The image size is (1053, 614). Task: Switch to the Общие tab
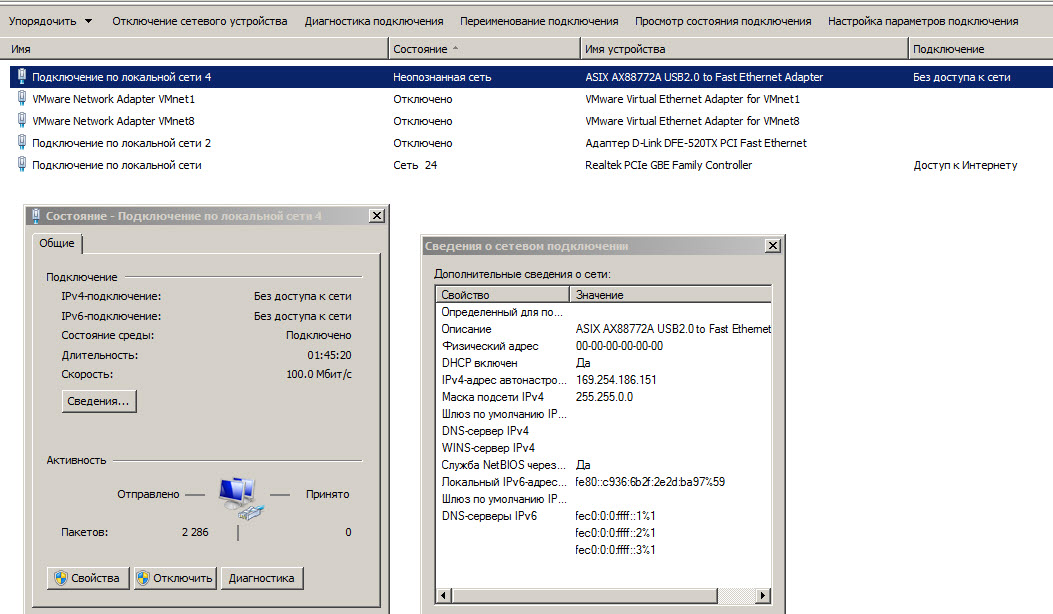click(58, 243)
